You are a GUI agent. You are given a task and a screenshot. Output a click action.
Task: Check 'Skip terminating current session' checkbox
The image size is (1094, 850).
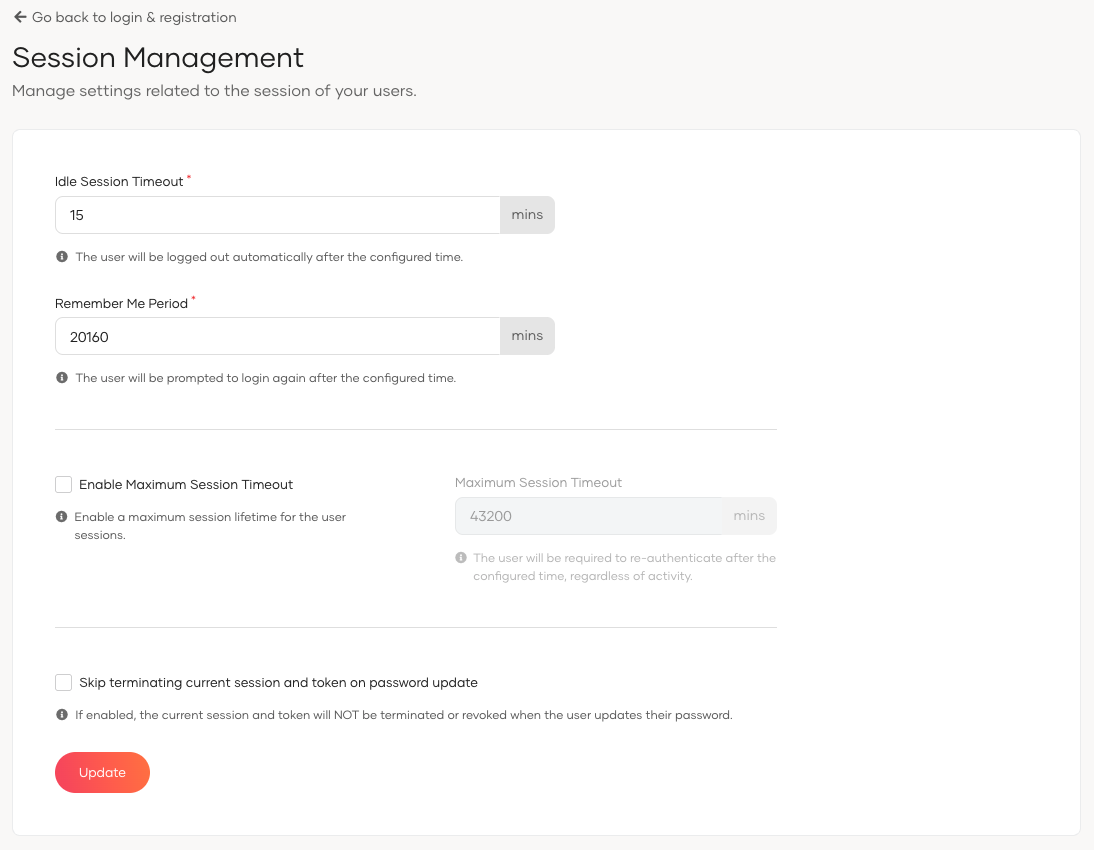pyautogui.click(x=64, y=683)
